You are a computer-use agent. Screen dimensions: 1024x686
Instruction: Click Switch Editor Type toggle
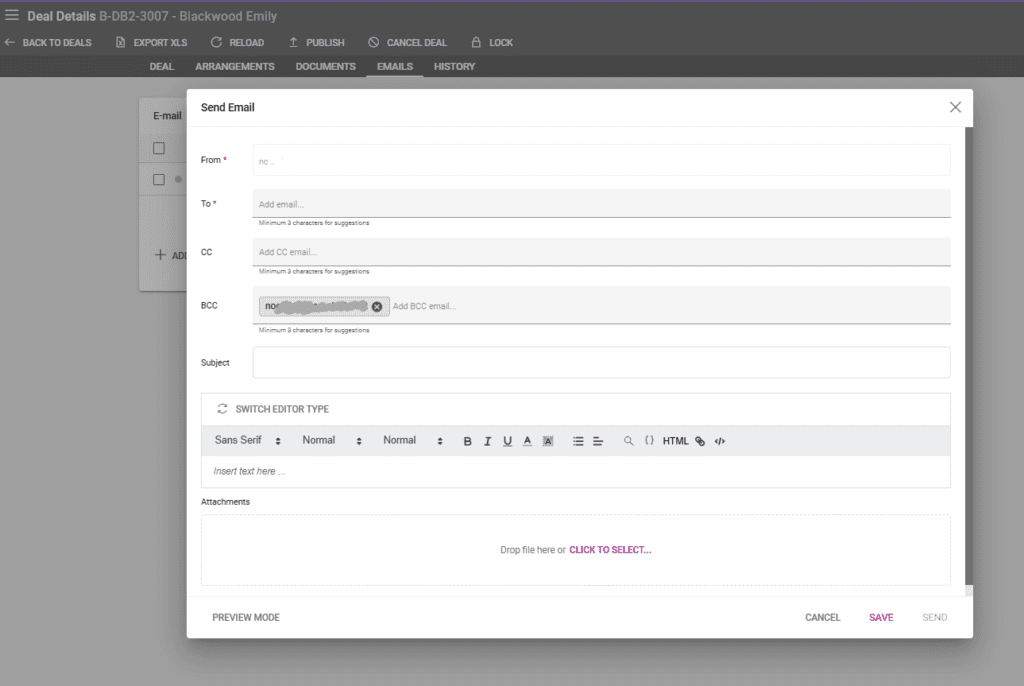coord(273,409)
